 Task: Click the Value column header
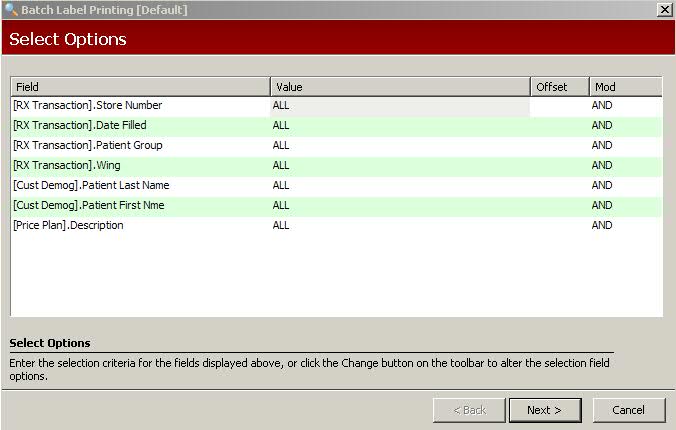point(401,87)
